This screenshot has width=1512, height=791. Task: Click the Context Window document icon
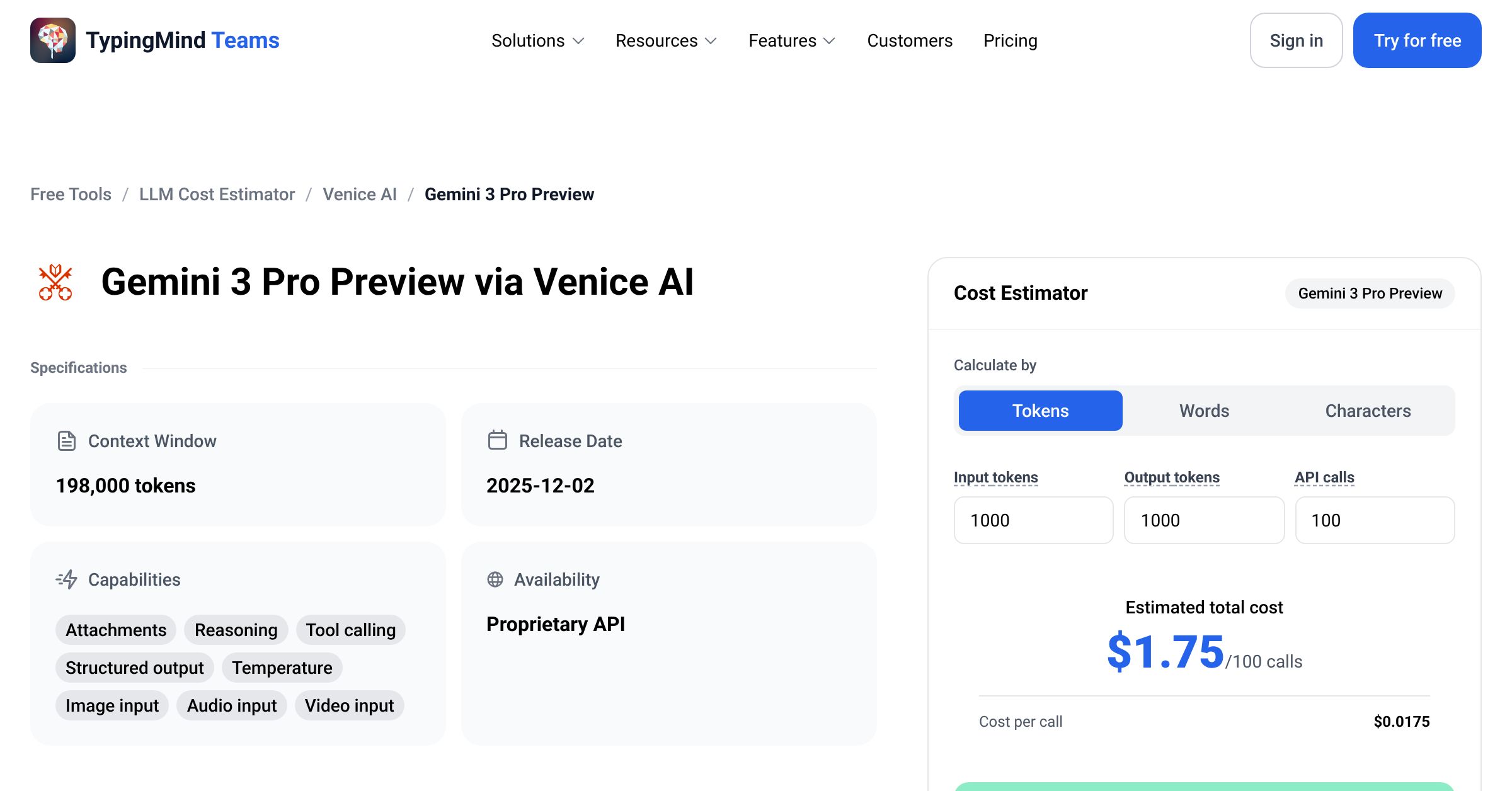[x=66, y=441]
